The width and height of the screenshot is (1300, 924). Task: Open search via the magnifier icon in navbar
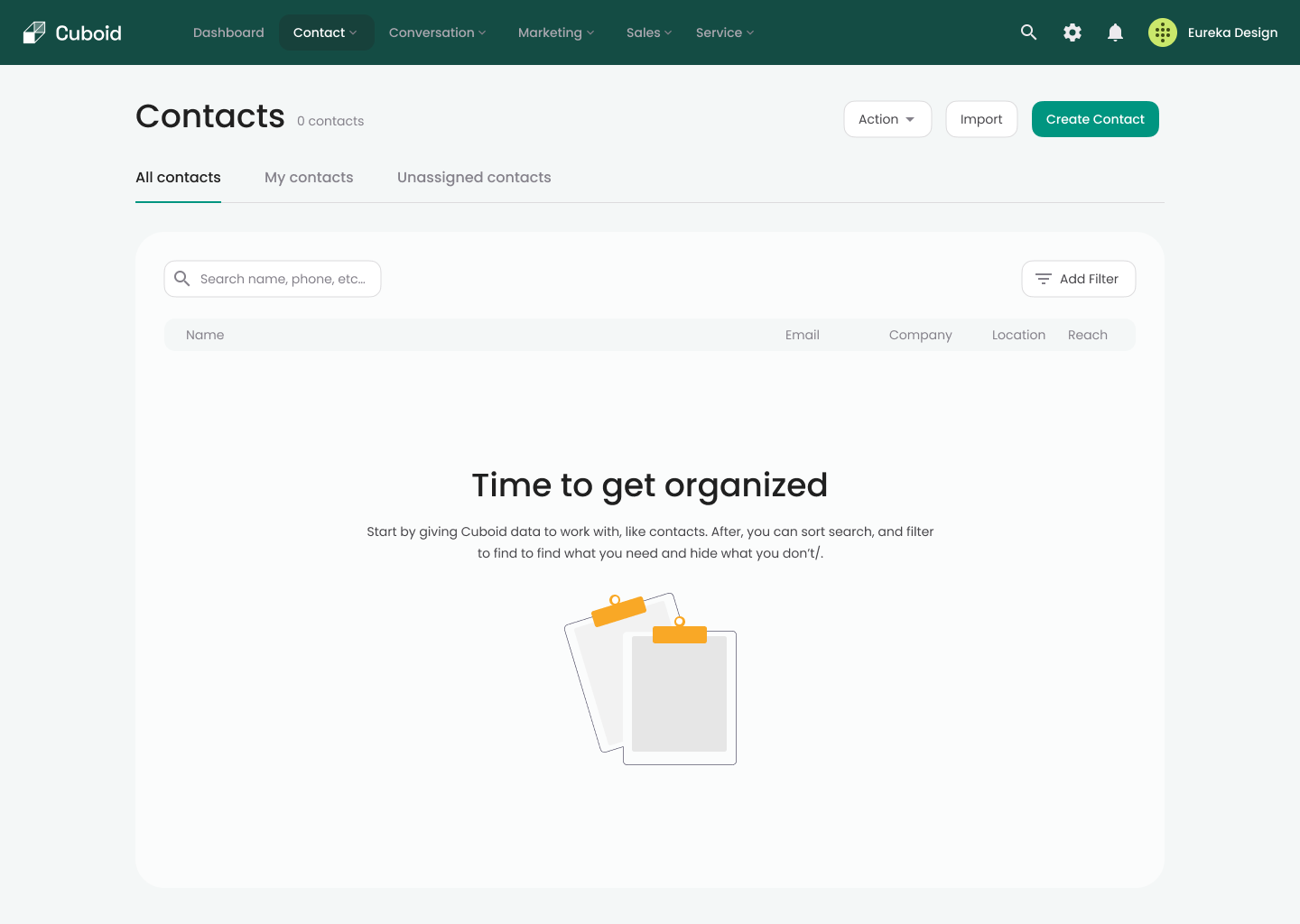[1028, 32]
